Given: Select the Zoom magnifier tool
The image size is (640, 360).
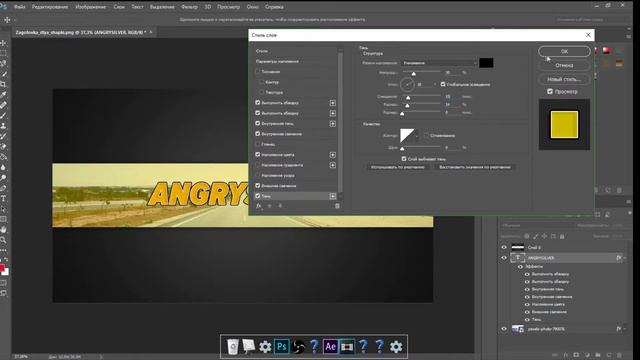Looking at the screenshot, I should tap(3, 240).
